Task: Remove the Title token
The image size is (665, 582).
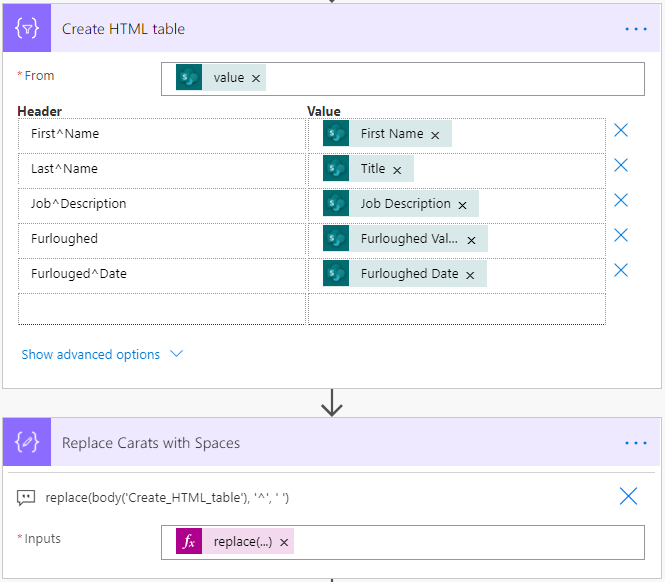Action: point(397,170)
